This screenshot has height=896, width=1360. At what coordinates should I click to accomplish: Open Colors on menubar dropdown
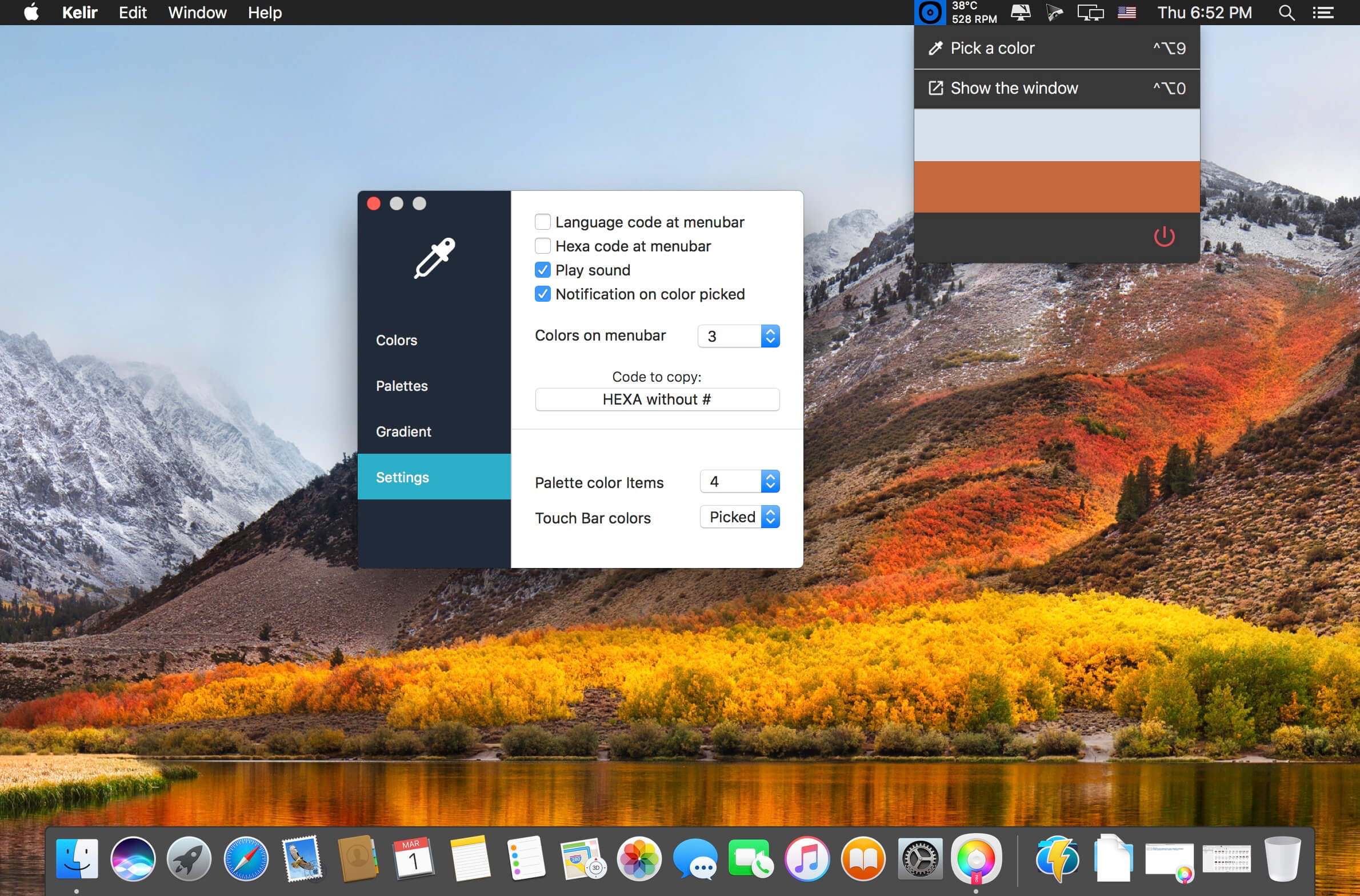(x=739, y=336)
